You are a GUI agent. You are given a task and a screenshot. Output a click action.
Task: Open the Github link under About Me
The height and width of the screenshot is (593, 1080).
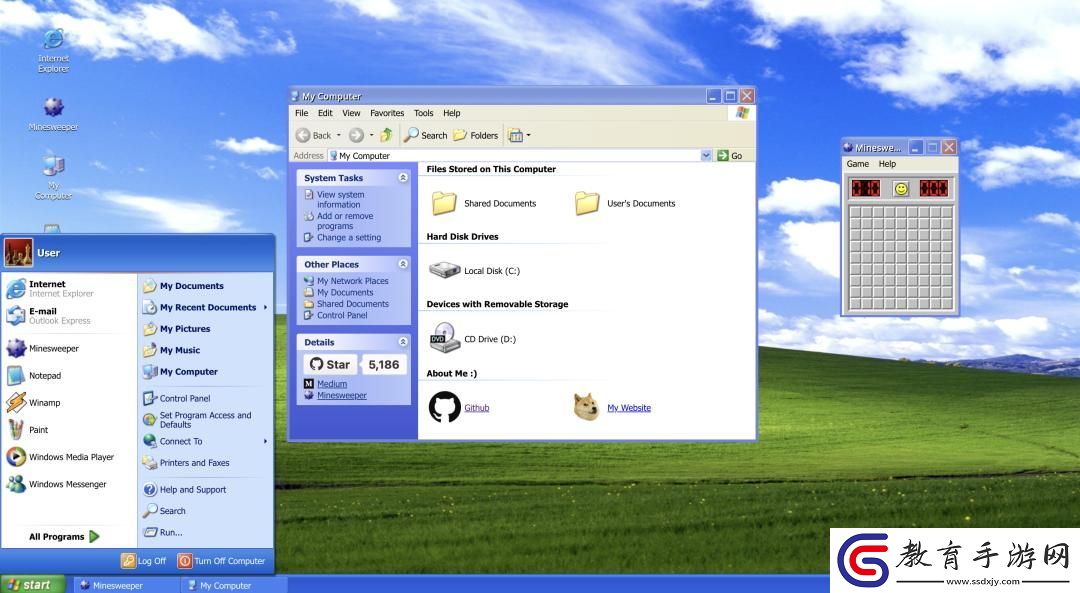click(477, 408)
